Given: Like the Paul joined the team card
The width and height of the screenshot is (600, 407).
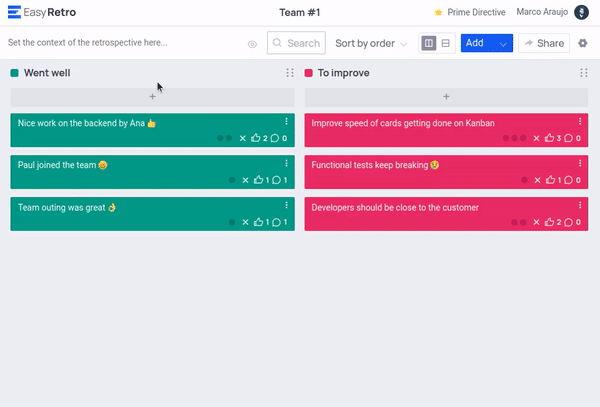Looking at the screenshot, I should click(258, 180).
